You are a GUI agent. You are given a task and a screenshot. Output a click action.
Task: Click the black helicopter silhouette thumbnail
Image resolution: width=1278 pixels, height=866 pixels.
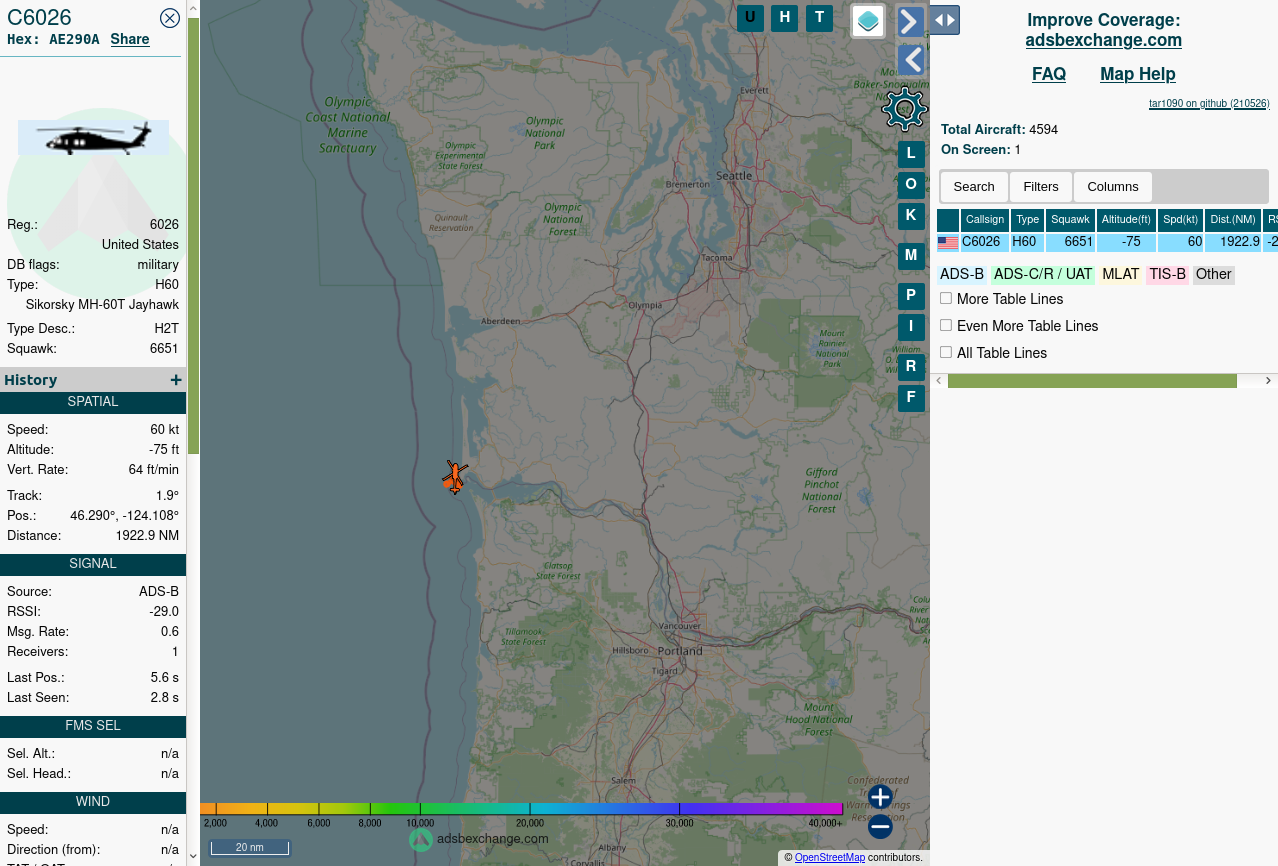pyautogui.click(x=94, y=137)
